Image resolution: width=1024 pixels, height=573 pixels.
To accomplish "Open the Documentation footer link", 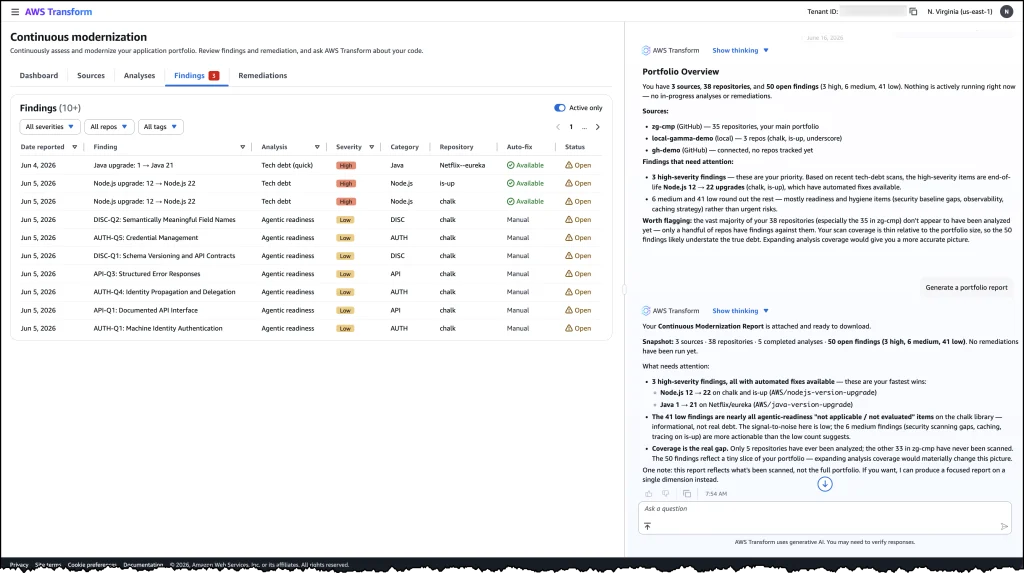I will point(143,565).
